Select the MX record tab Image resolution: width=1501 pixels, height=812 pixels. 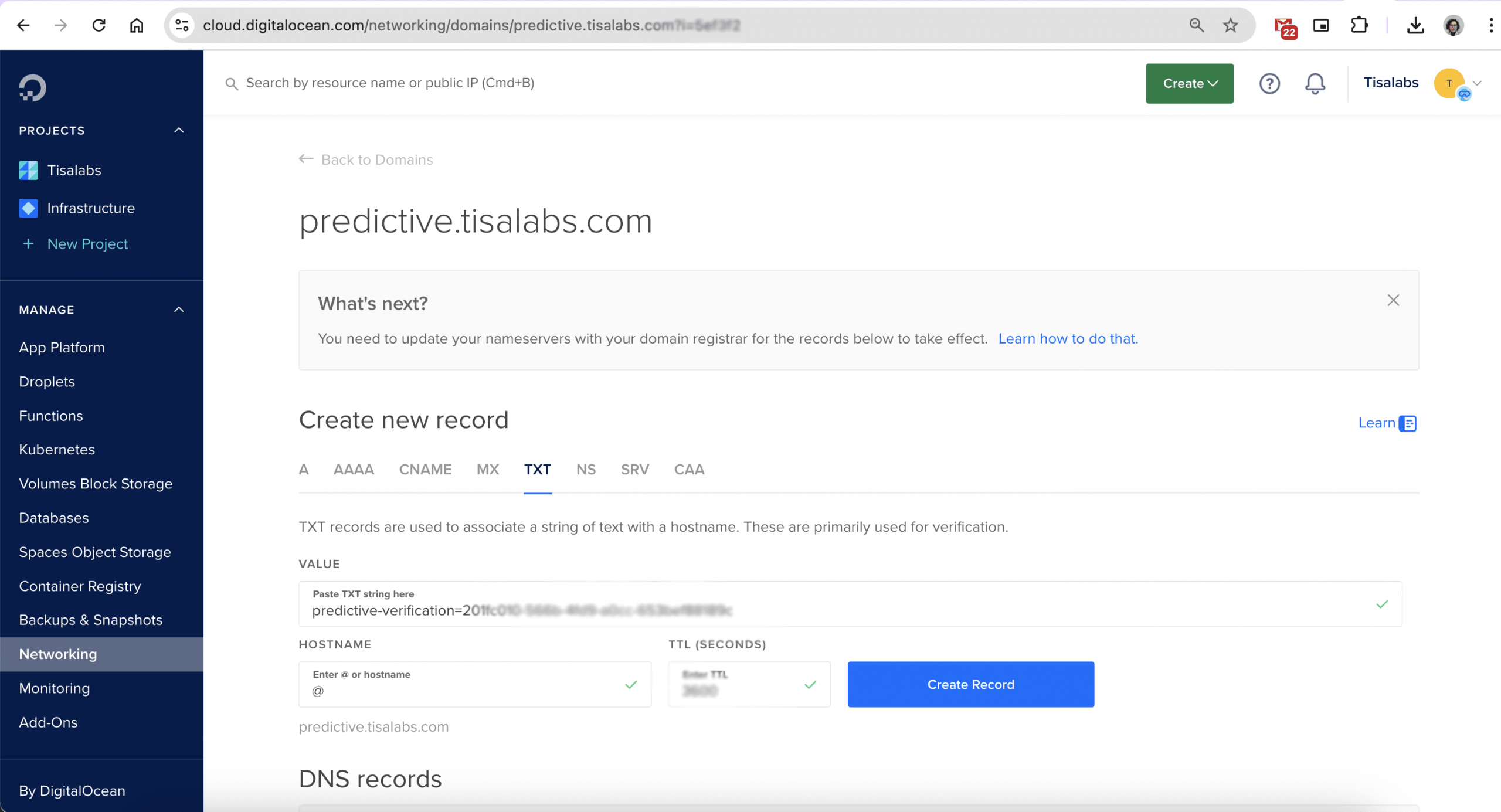[x=488, y=470]
